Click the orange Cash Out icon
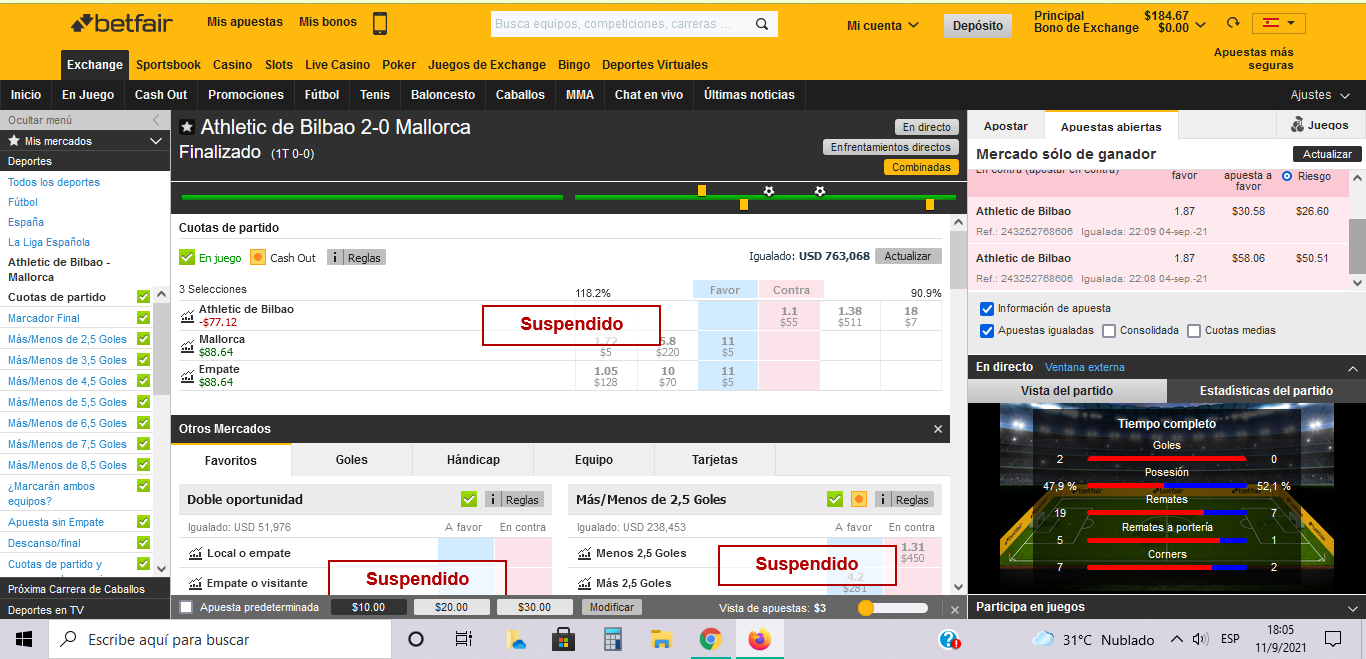 pos(258,257)
